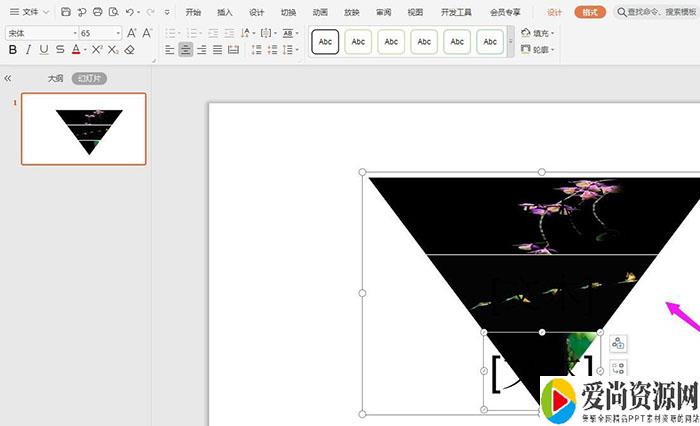Click the Print icon in top toolbar
Viewport: 700px width, 426px height.
[x=97, y=12]
